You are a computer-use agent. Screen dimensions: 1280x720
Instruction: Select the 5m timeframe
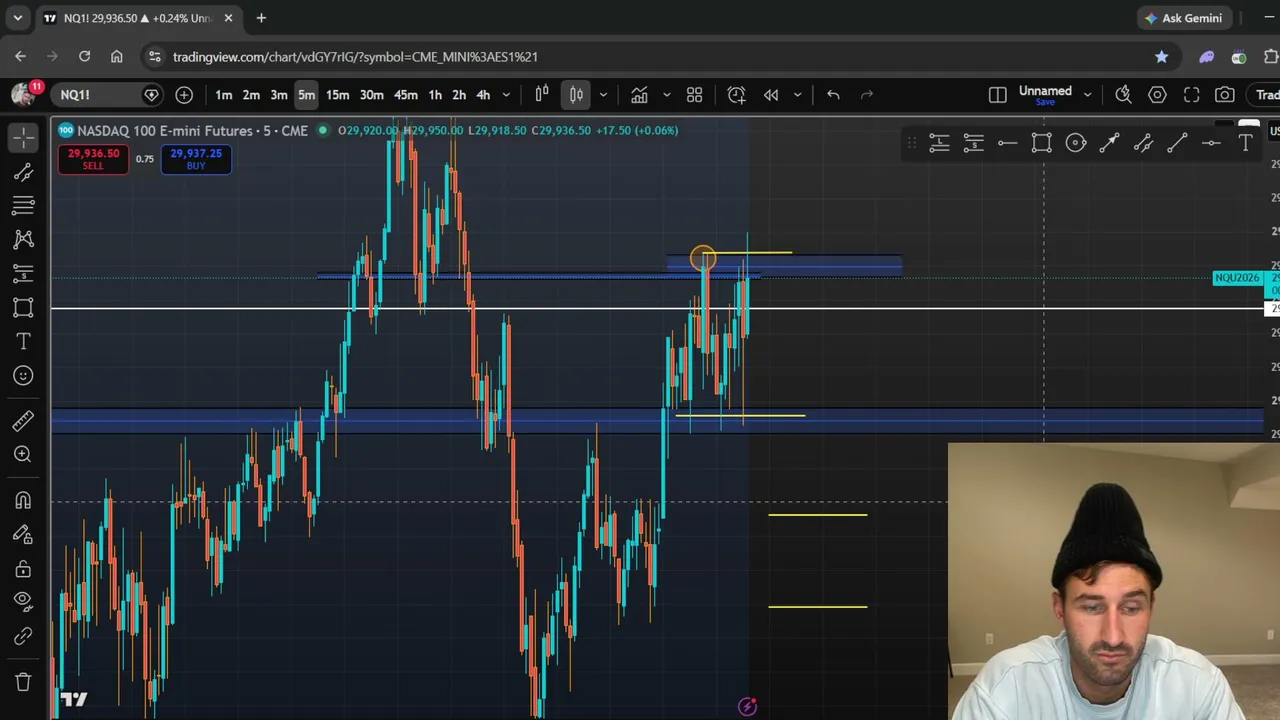[307, 95]
